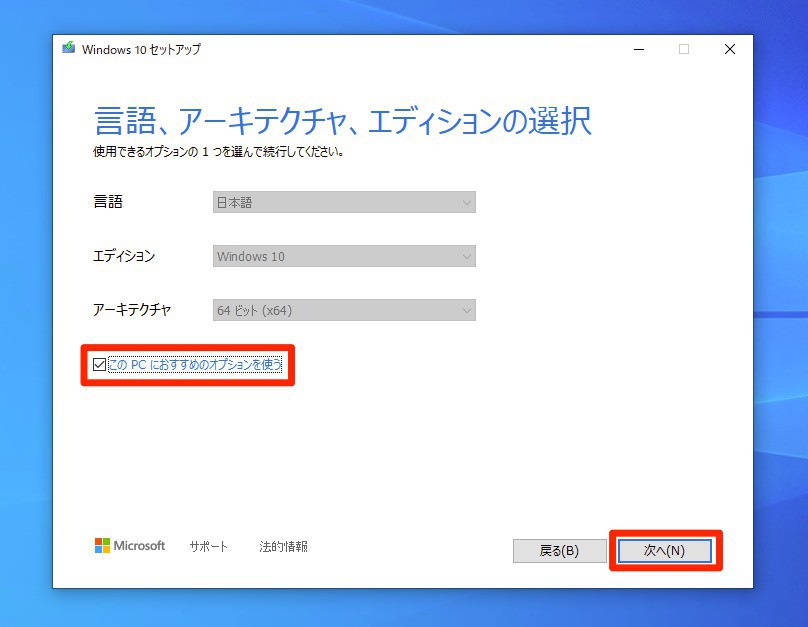The image size is (808, 627).
Task: Minimize the Windows 10 setup window
Action: (x=639, y=49)
